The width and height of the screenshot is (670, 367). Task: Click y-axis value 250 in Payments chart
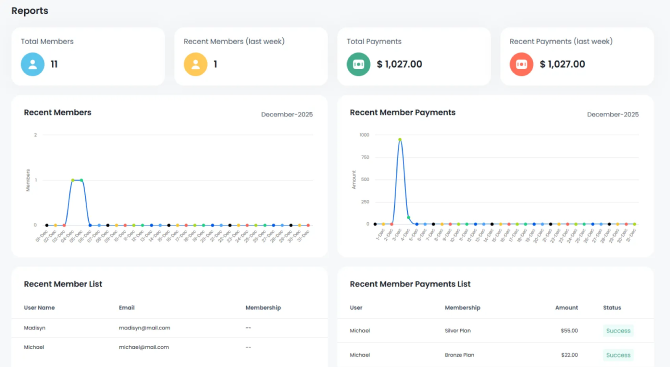(x=365, y=202)
